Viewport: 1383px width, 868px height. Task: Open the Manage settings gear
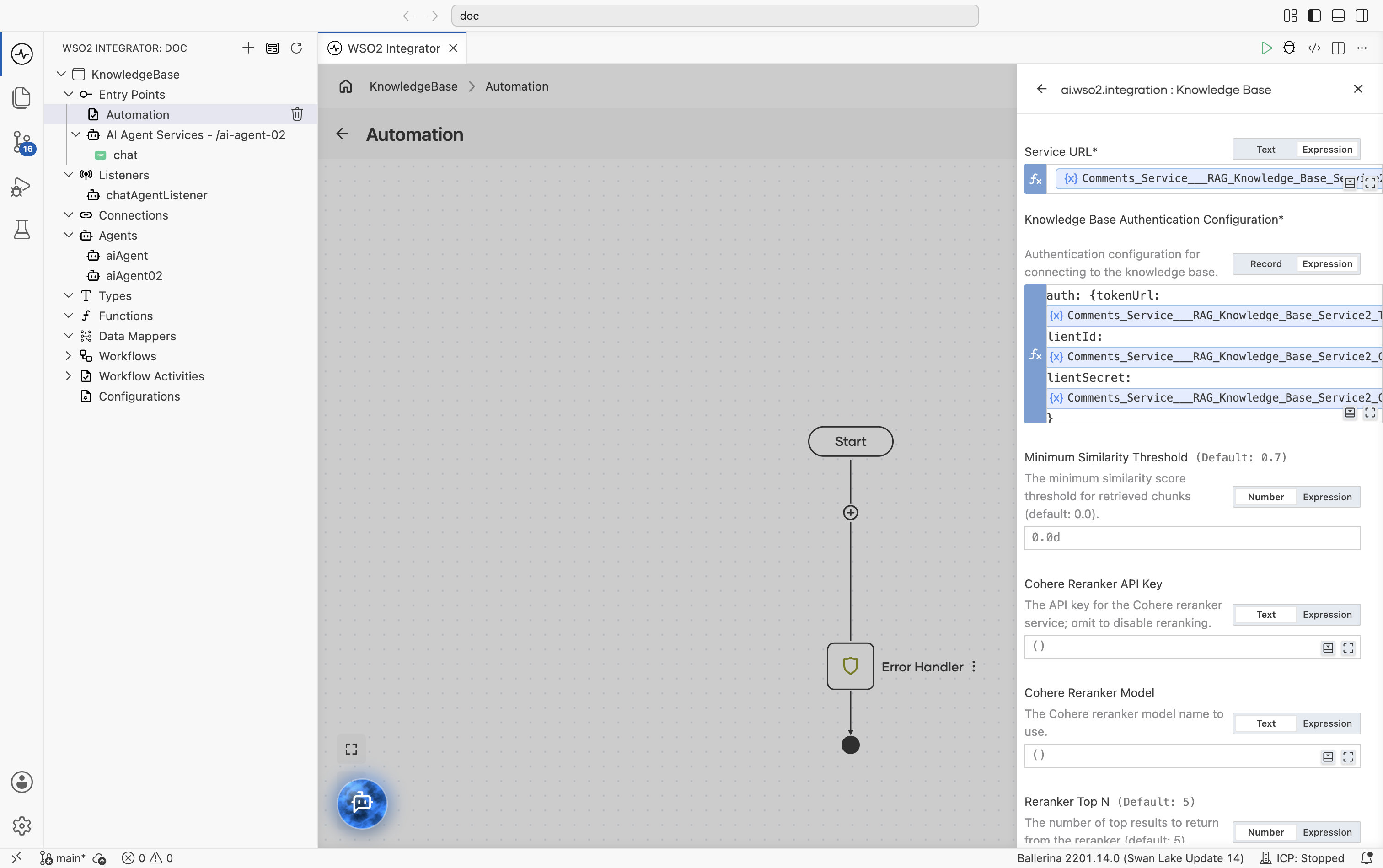click(22, 825)
